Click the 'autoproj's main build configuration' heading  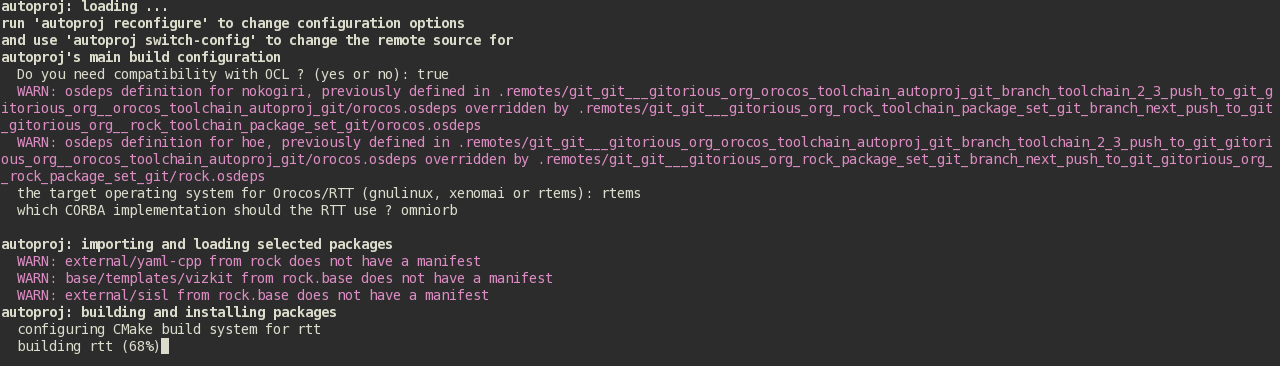(141, 58)
